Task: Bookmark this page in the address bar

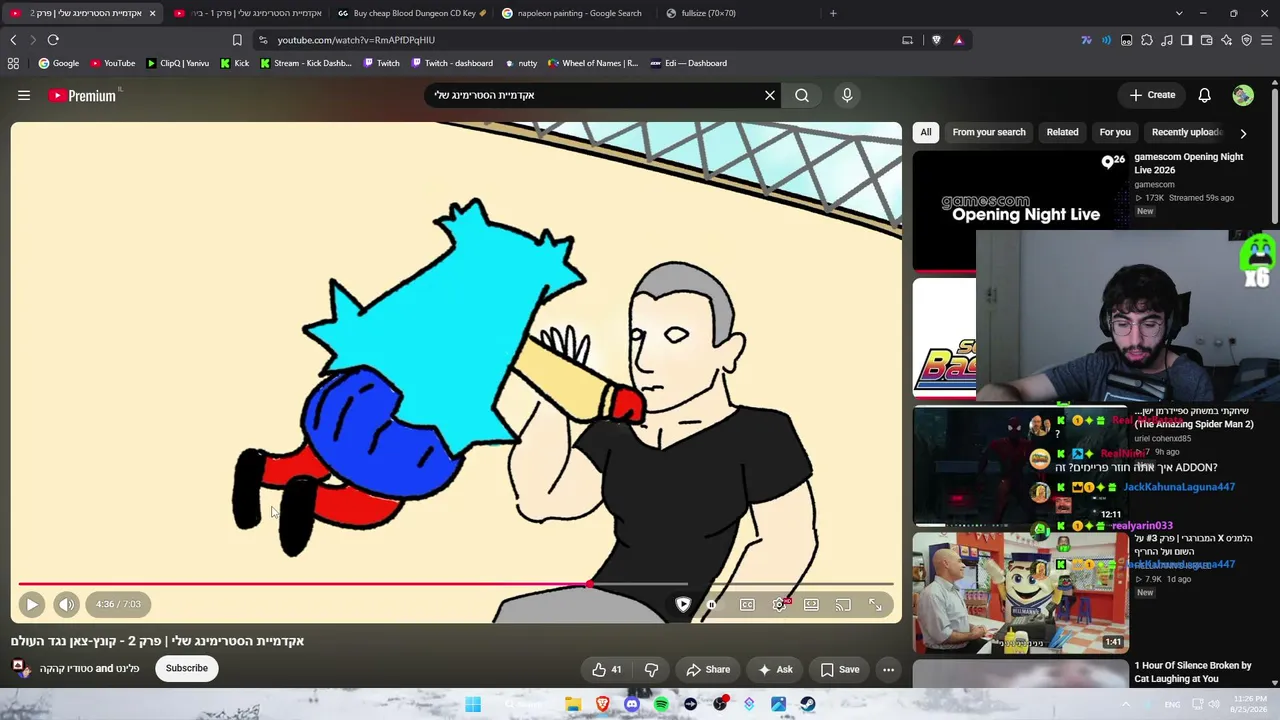Action: click(x=237, y=40)
